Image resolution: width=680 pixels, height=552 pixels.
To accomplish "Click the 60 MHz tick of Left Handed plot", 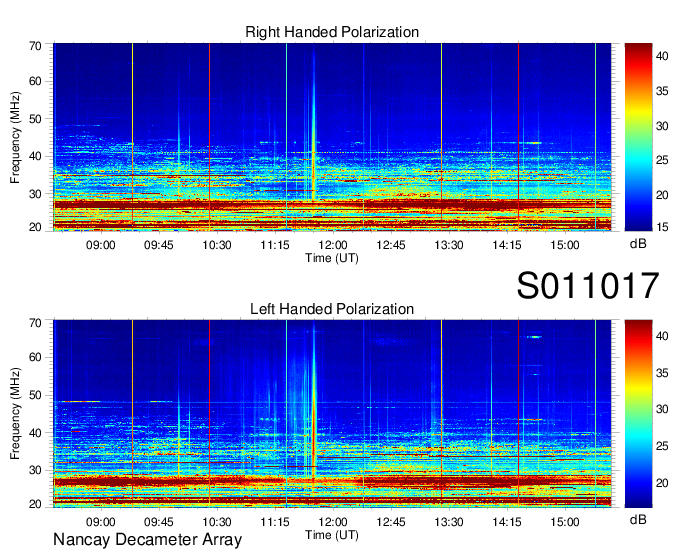I will [x=35, y=358].
